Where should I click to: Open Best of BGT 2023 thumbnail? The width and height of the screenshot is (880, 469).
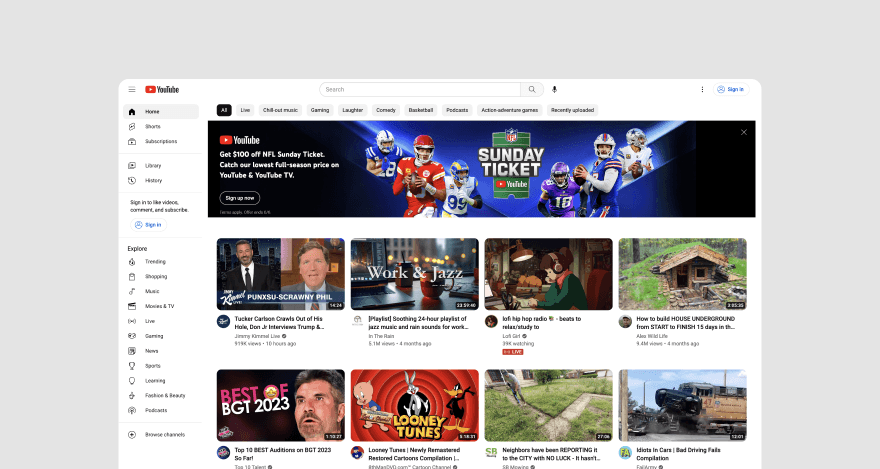tap(281, 406)
